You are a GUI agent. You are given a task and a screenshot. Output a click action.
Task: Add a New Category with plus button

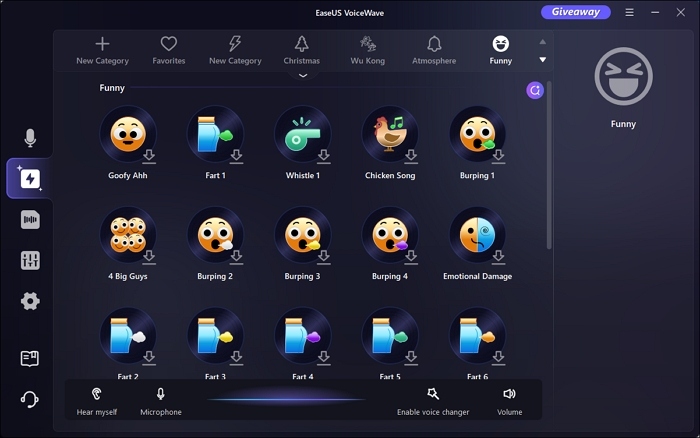tap(102, 49)
